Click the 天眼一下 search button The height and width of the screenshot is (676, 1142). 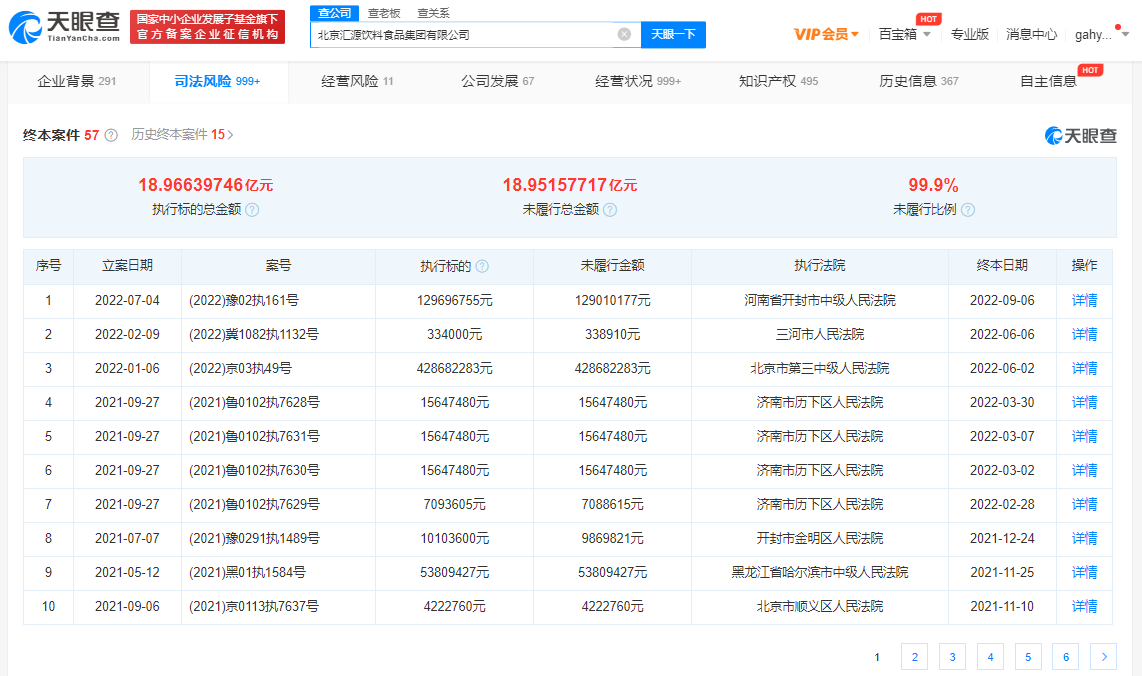pyautogui.click(x=673, y=34)
